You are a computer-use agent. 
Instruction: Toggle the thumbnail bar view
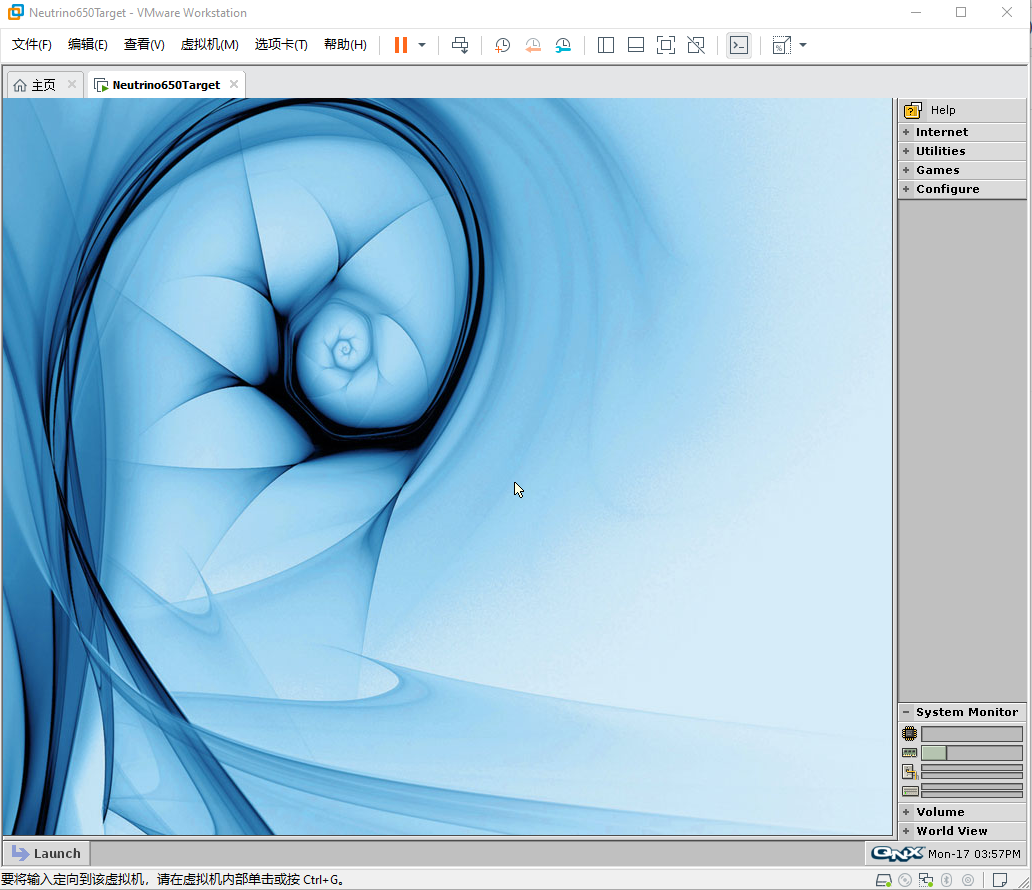point(636,45)
